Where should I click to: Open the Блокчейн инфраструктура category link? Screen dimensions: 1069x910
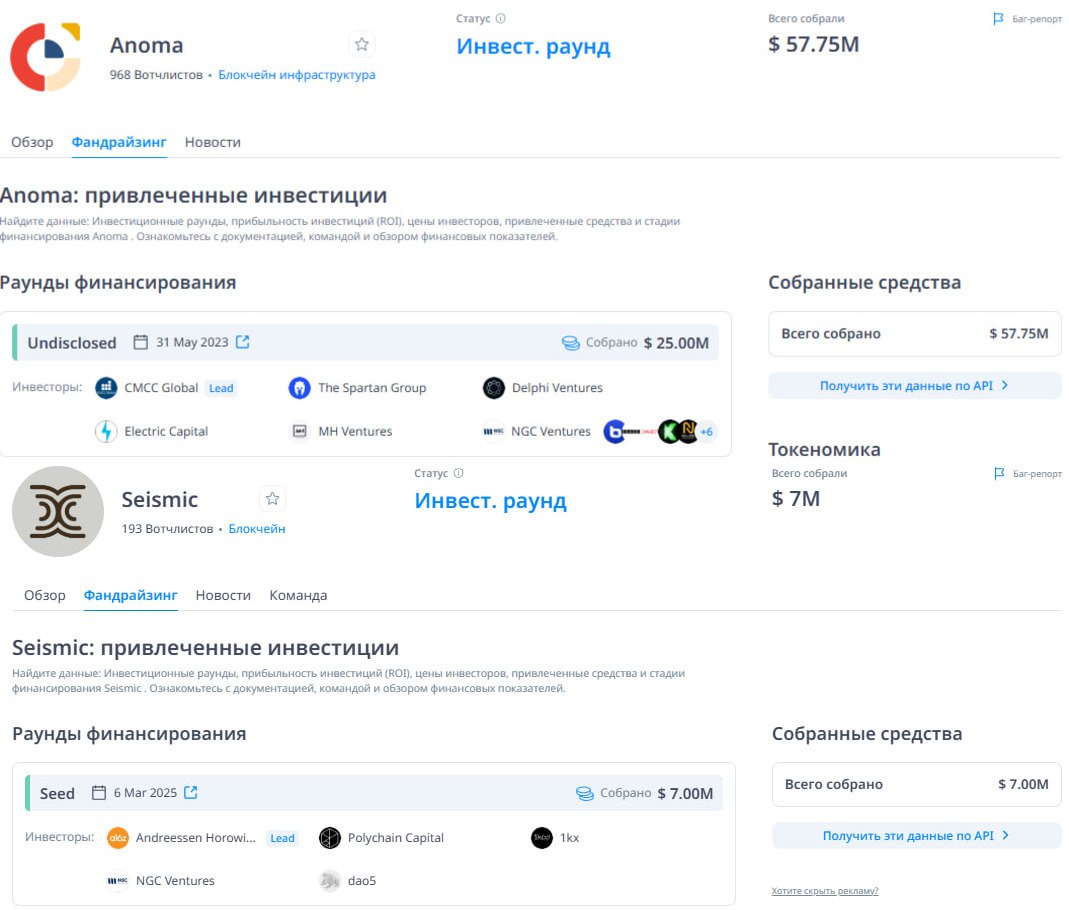tap(297, 74)
